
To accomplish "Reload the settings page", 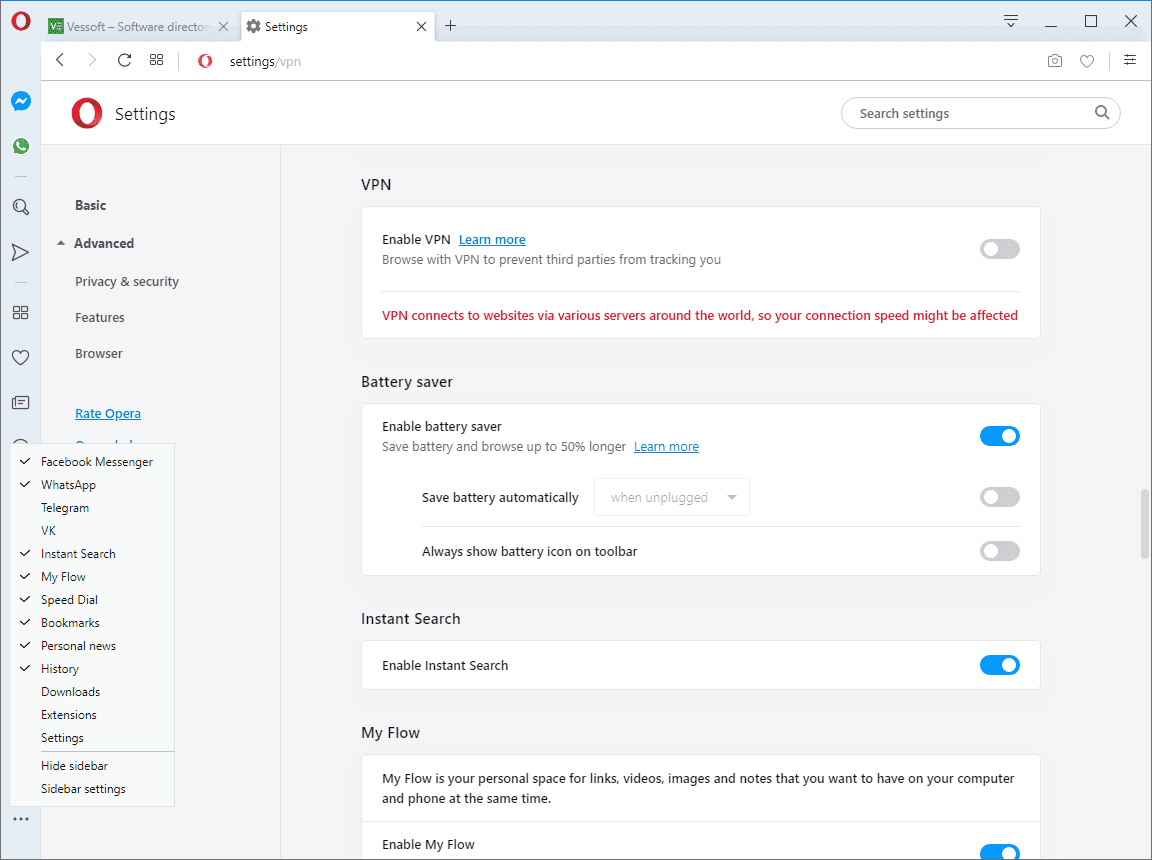I will [x=124, y=60].
